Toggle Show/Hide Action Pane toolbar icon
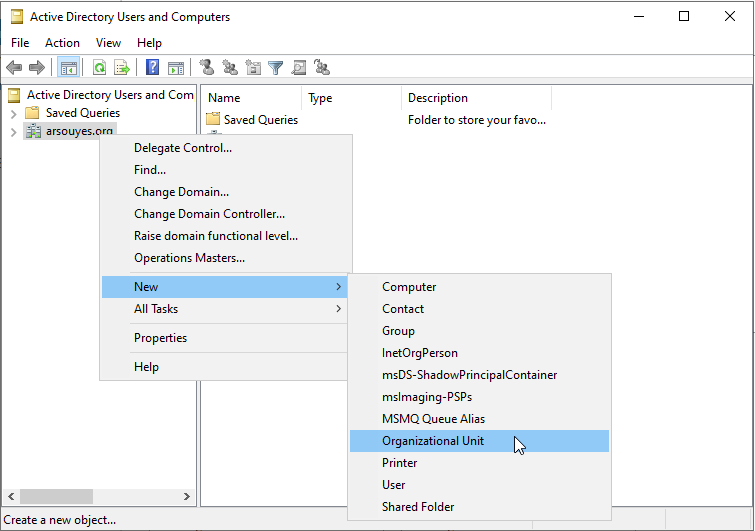This screenshot has width=755, height=531. point(176,68)
